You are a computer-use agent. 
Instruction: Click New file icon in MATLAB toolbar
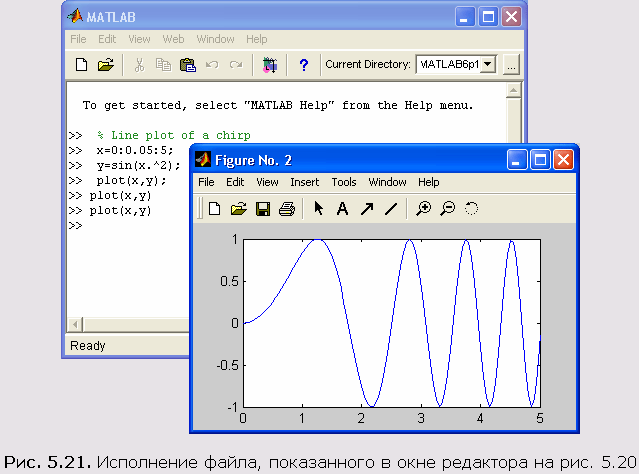82,64
